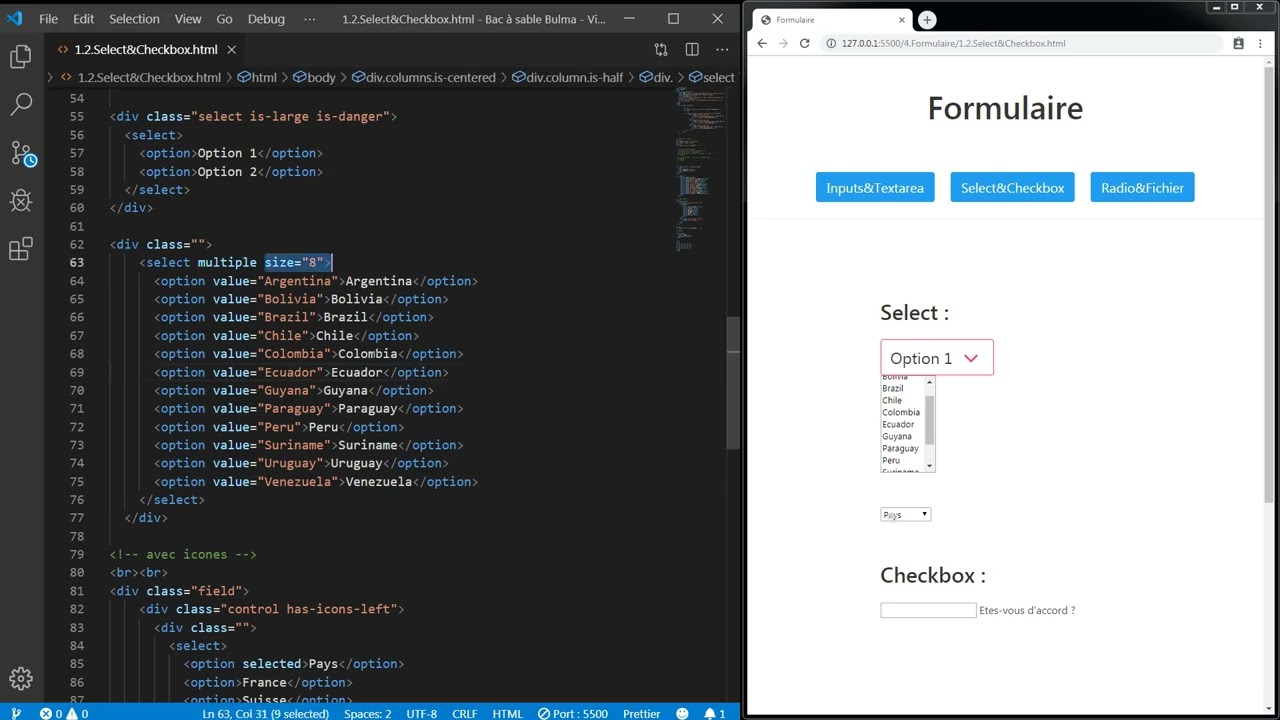
Task: Go back in the browser
Action: [x=762, y=43]
